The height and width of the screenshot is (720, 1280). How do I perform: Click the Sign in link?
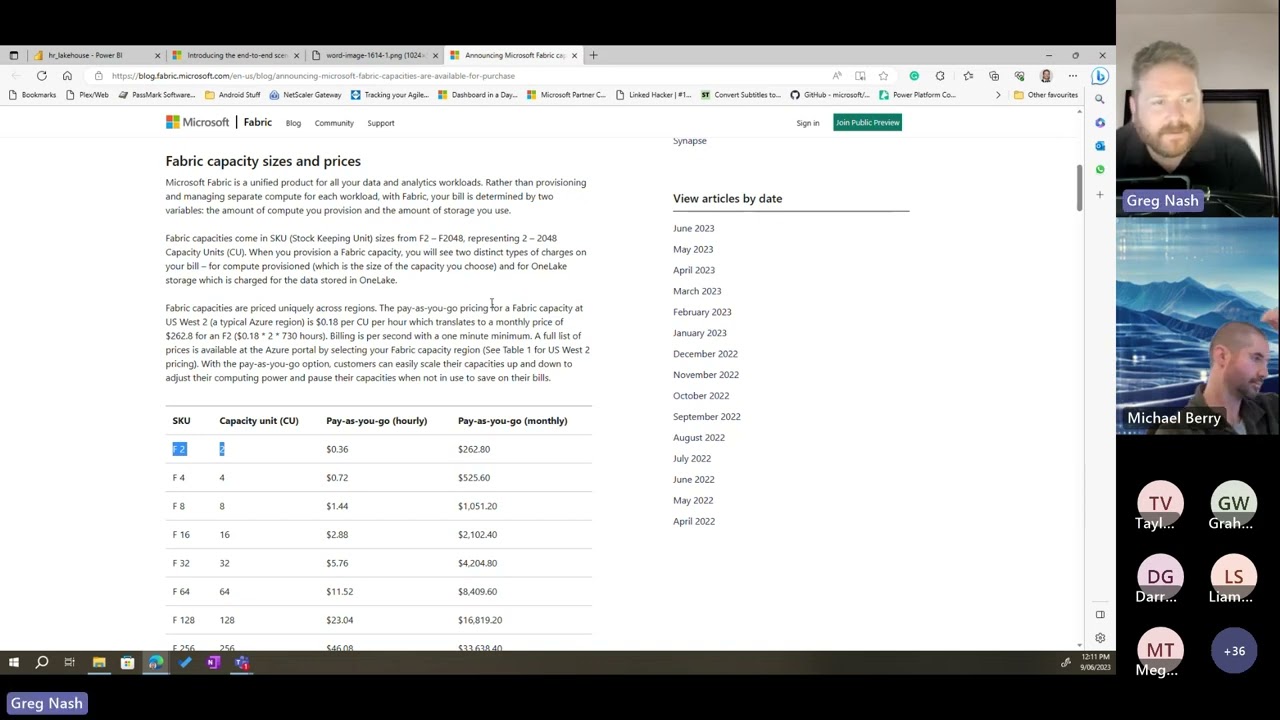808,123
